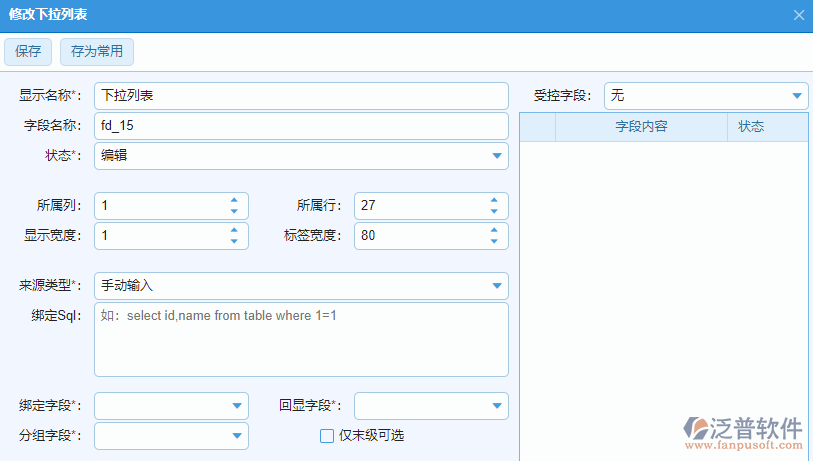Open the 来源类型 dropdown
The image size is (813, 461).
click(497, 286)
